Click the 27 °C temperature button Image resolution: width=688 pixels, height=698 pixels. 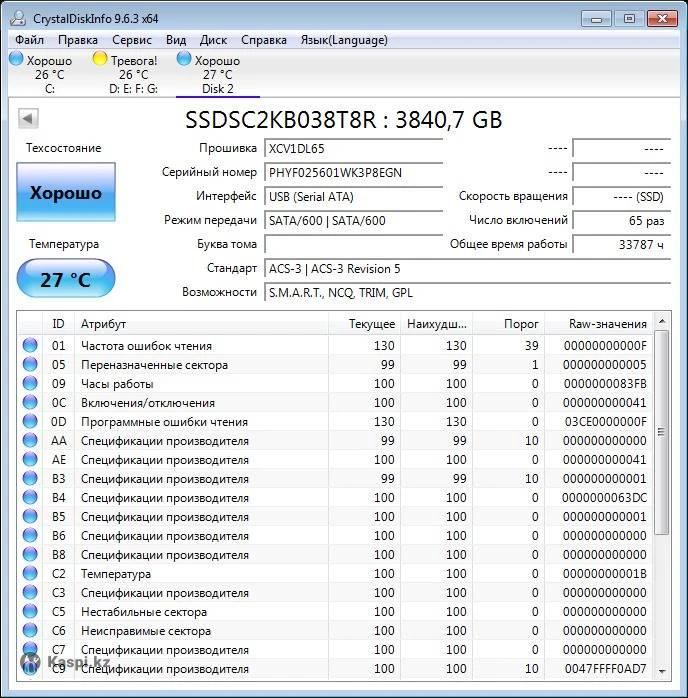point(65,280)
